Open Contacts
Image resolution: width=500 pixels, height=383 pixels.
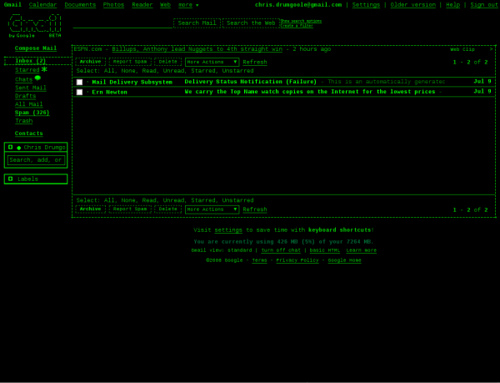29,133
